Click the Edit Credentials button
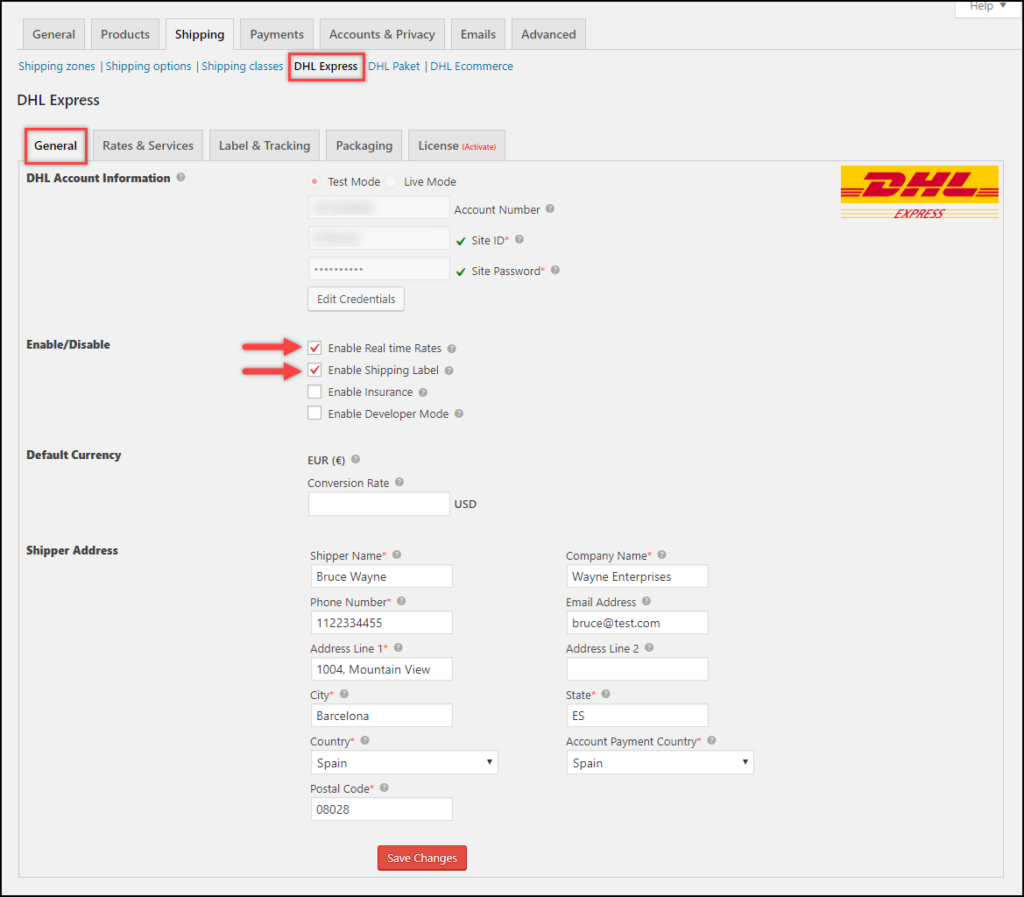 click(x=355, y=298)
